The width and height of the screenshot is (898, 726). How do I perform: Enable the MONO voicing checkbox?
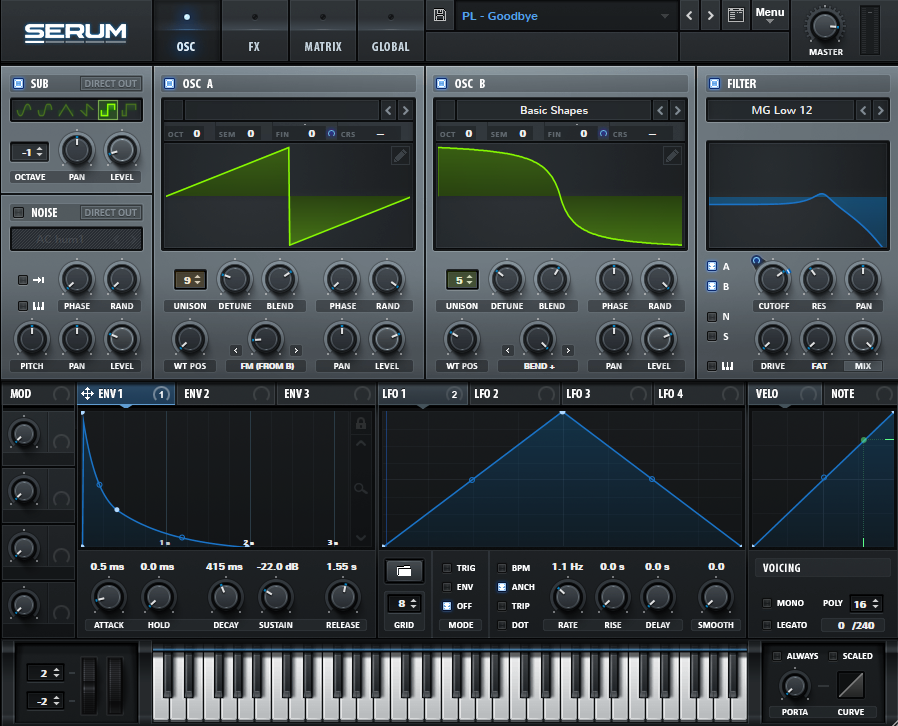pyautogui.click(x=767, y=603)
